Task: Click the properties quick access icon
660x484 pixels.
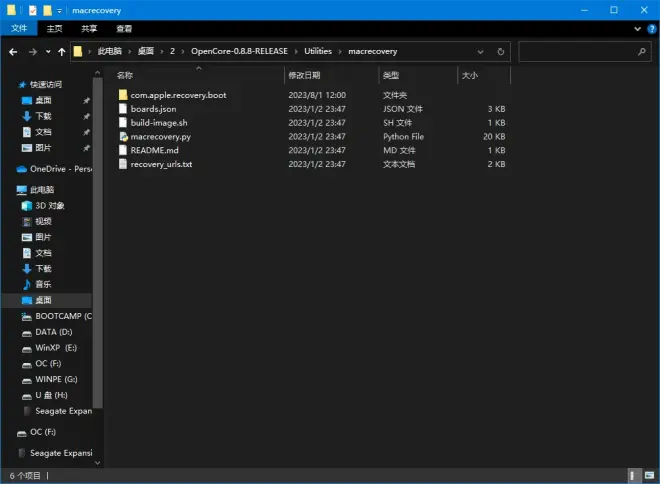Action: coord(33,10)
